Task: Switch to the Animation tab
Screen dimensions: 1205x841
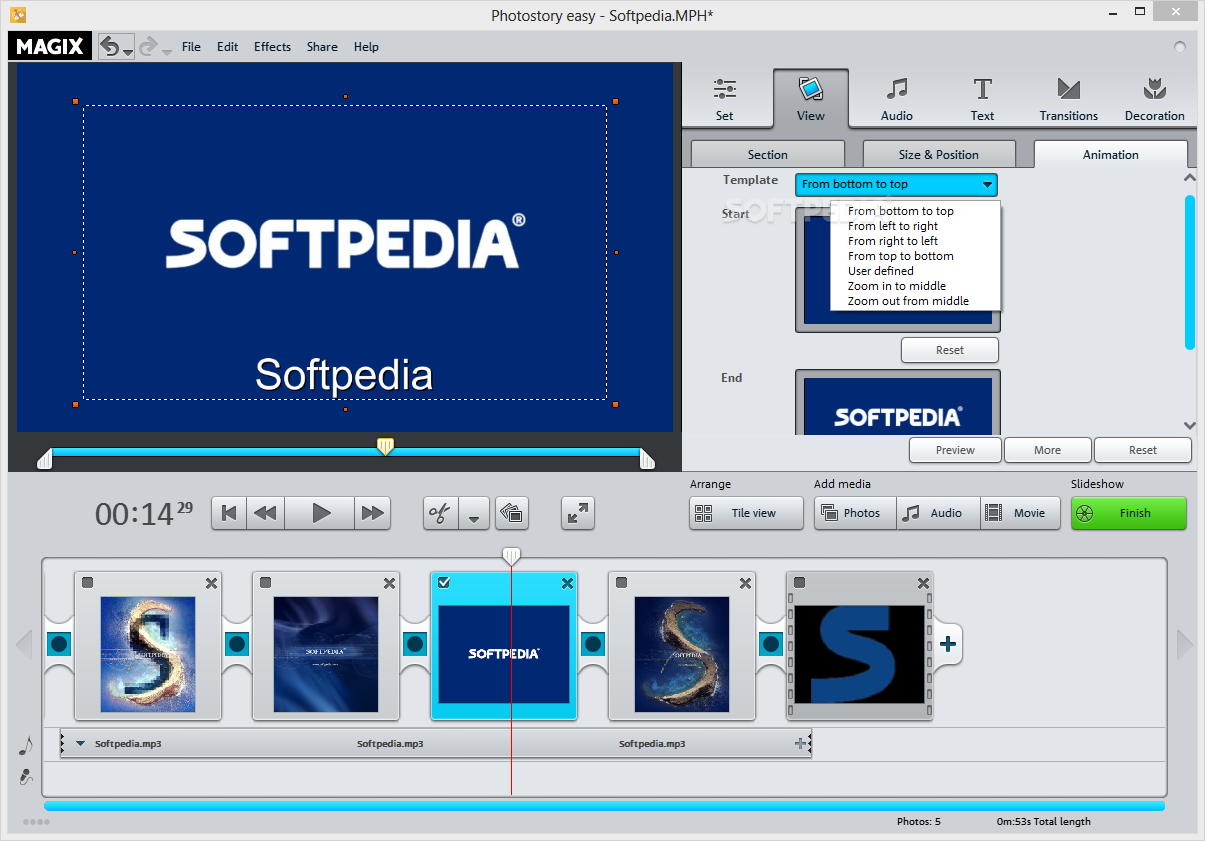Action: 1111,154
